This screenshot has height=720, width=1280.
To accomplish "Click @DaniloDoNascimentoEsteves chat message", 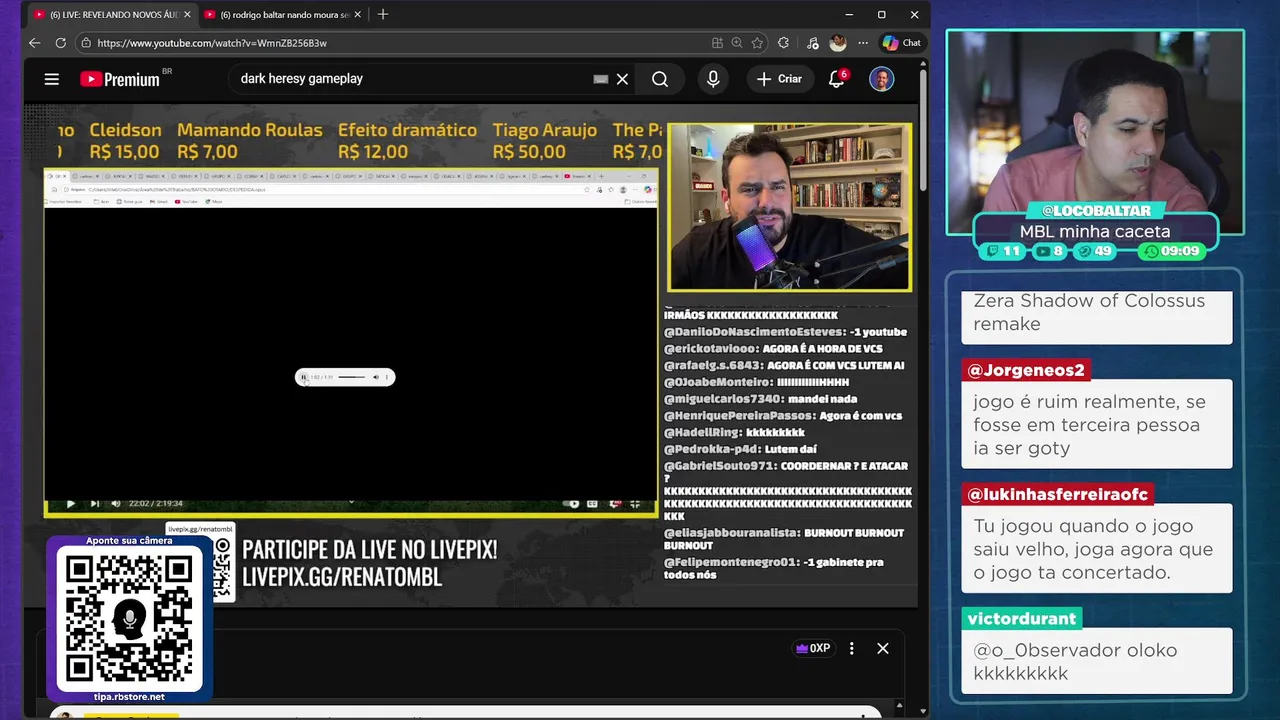I will 785,332.
